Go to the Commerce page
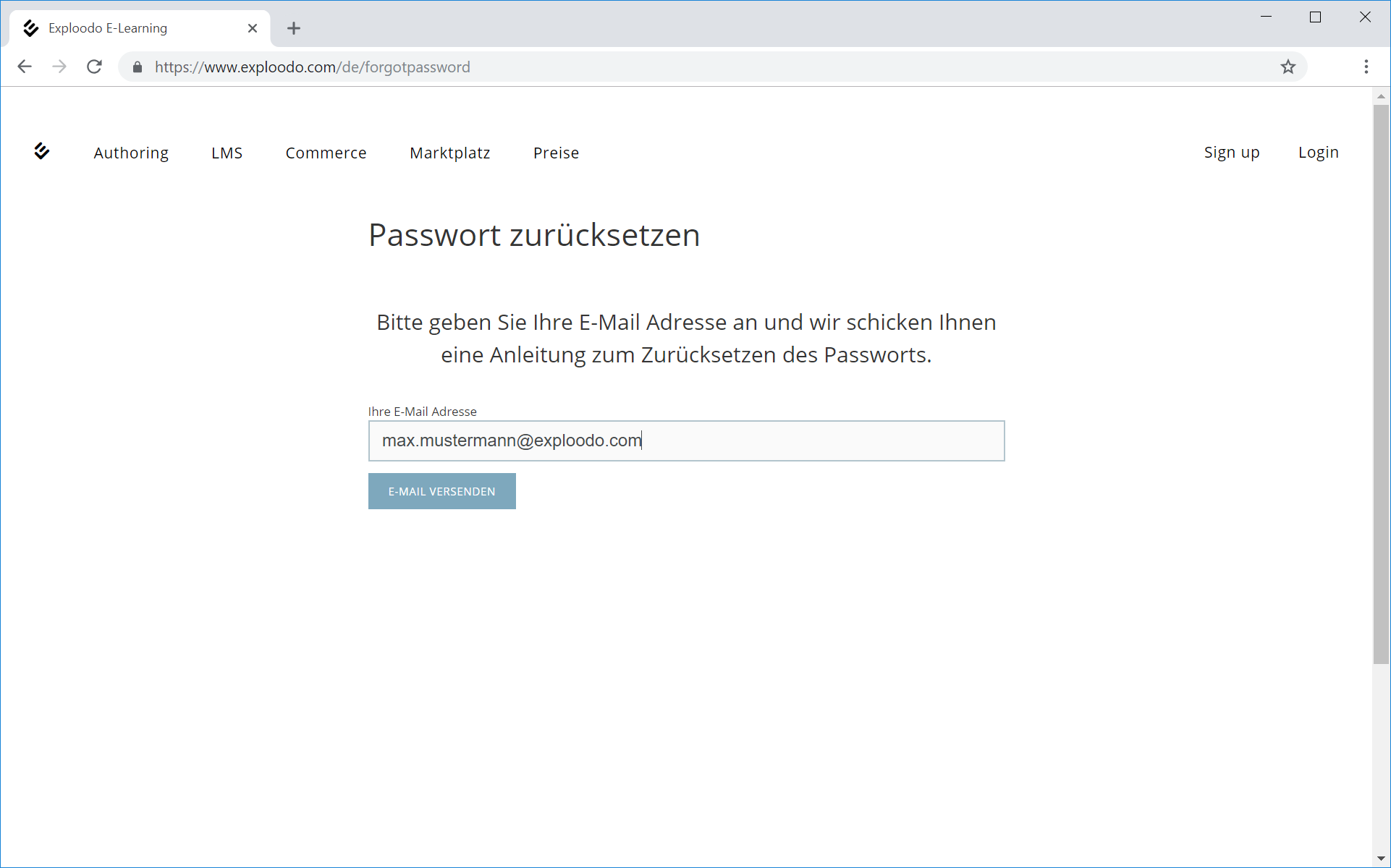The image size is (1391, 868). point(326,153)
